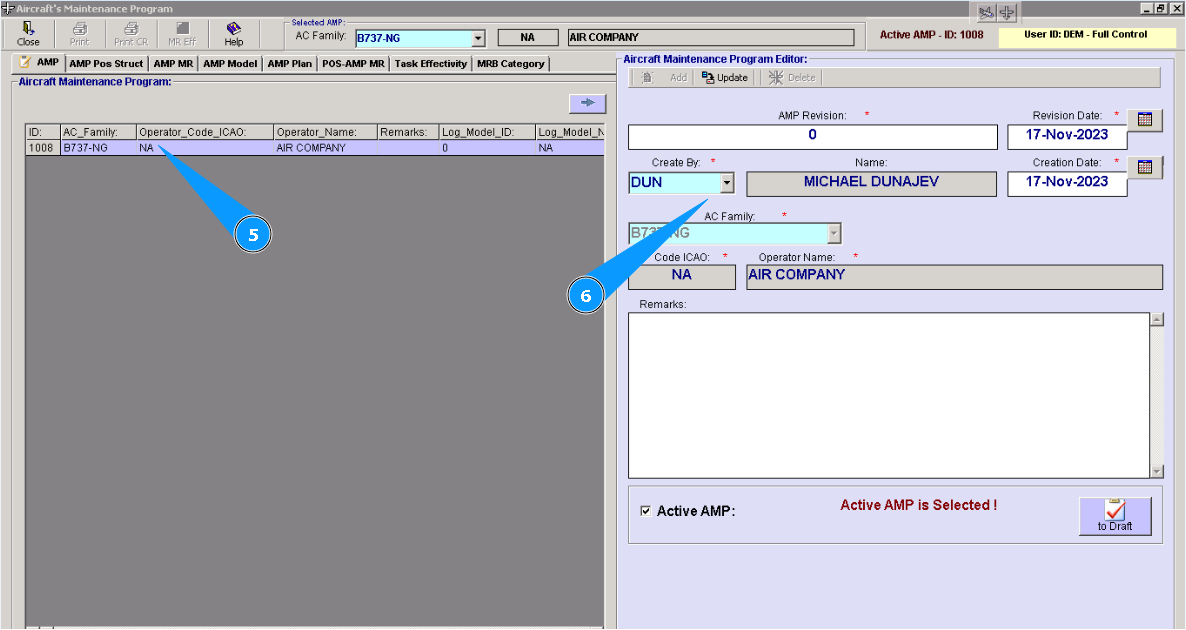The width and height of the screenshot is (1186, 630).
Task: Click the Remarks scrollbar up arrow
Action: tap(1157, 319)
